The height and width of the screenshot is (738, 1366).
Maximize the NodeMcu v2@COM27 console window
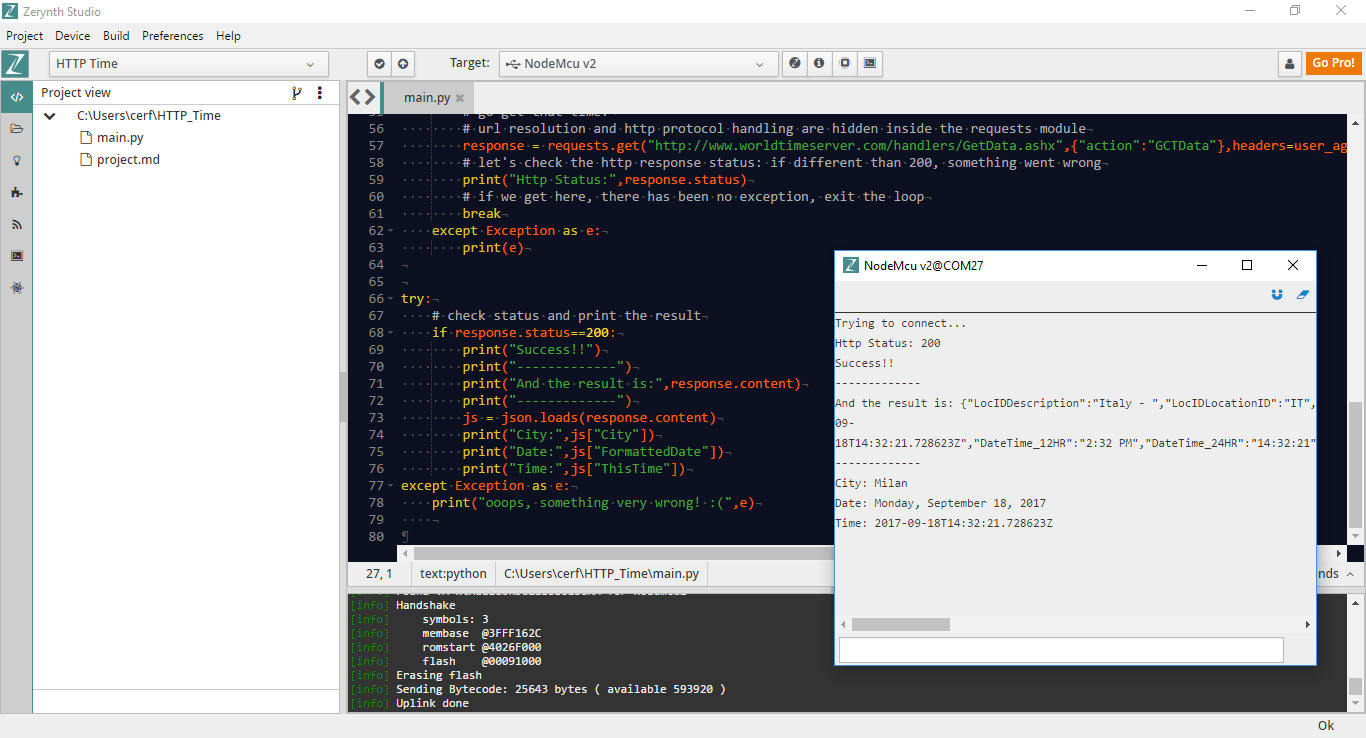click(x=1247, y=265)
